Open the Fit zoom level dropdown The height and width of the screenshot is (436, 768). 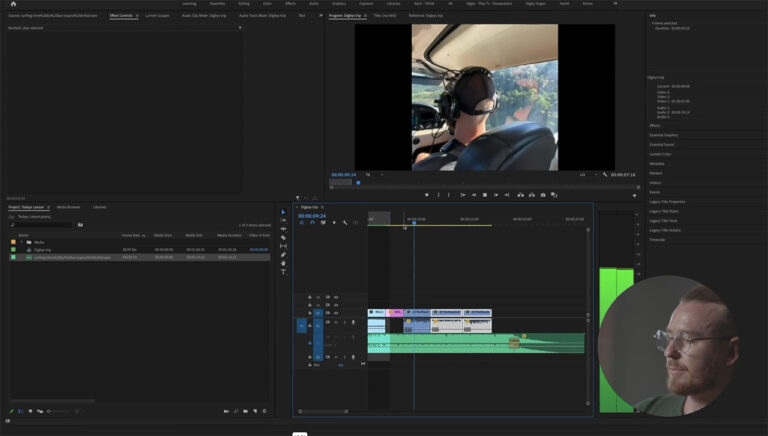(x=375, y=174)
